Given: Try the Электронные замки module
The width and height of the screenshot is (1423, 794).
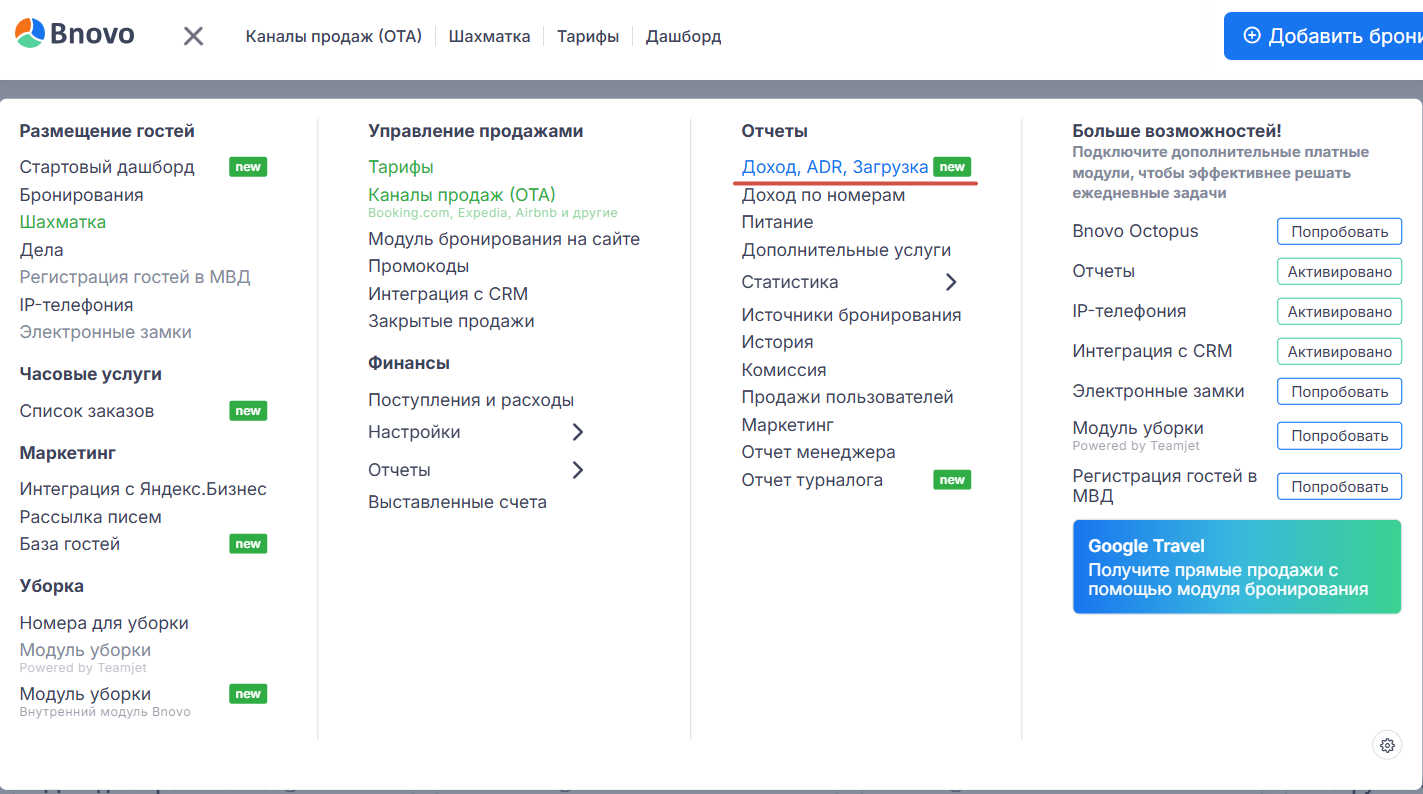Looking at the screenshot, I should (x=1339, y=392).
